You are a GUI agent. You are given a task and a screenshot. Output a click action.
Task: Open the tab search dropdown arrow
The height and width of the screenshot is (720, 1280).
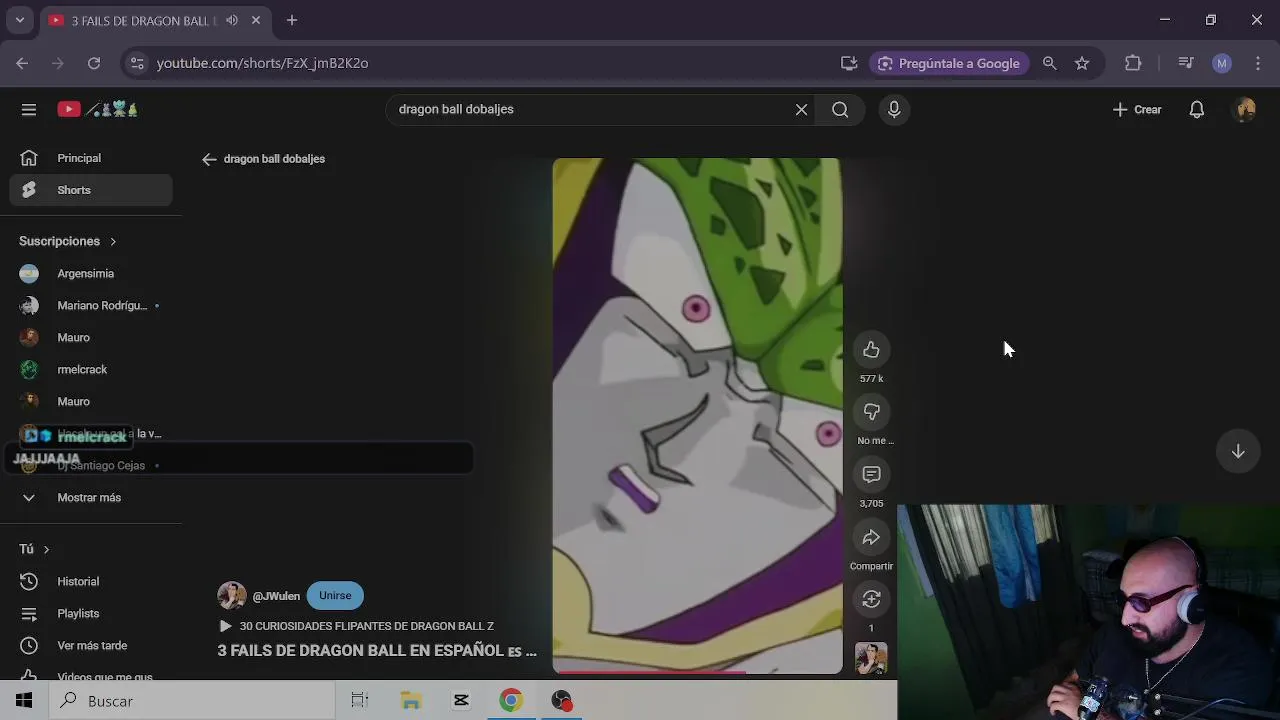click(19, 20)
